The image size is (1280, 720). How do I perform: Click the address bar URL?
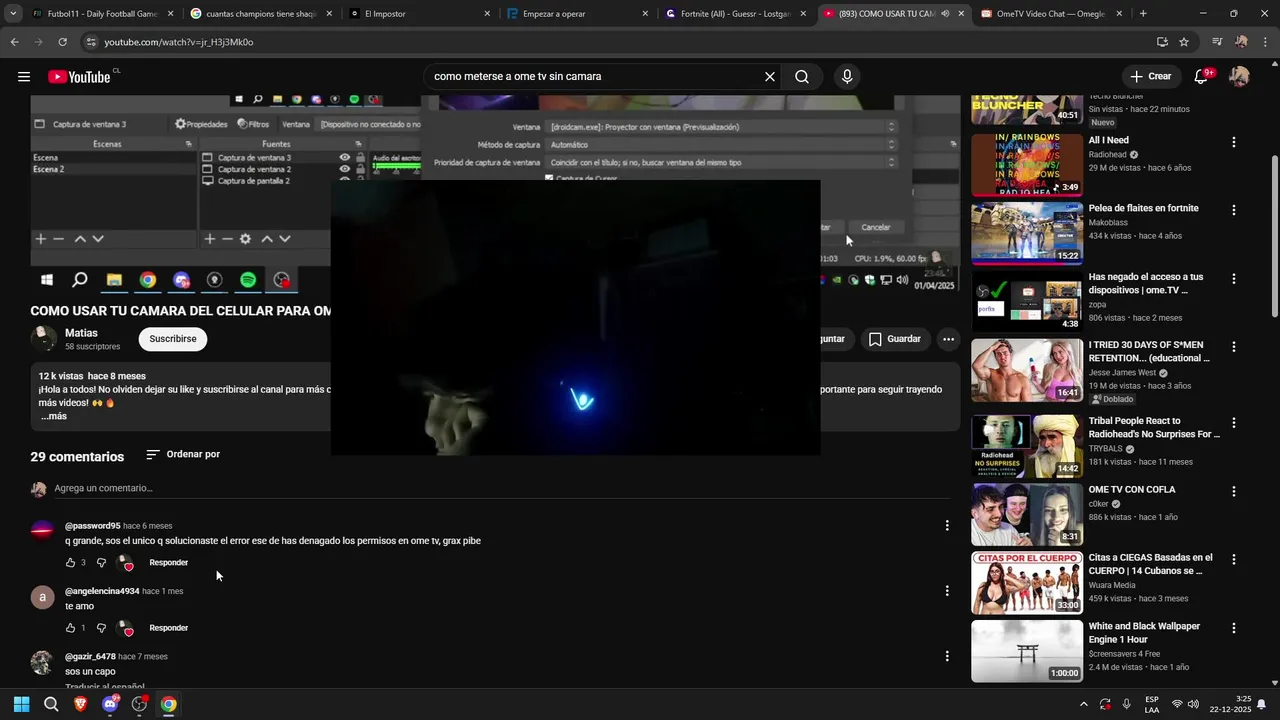(x=179, y=42)
